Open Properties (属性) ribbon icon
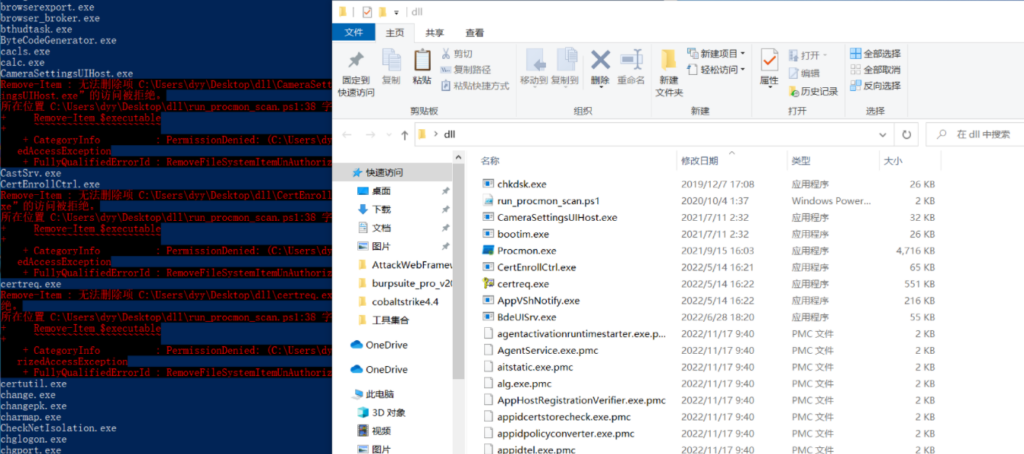This screenshot has width=1024, height=454. coord(769,60)
